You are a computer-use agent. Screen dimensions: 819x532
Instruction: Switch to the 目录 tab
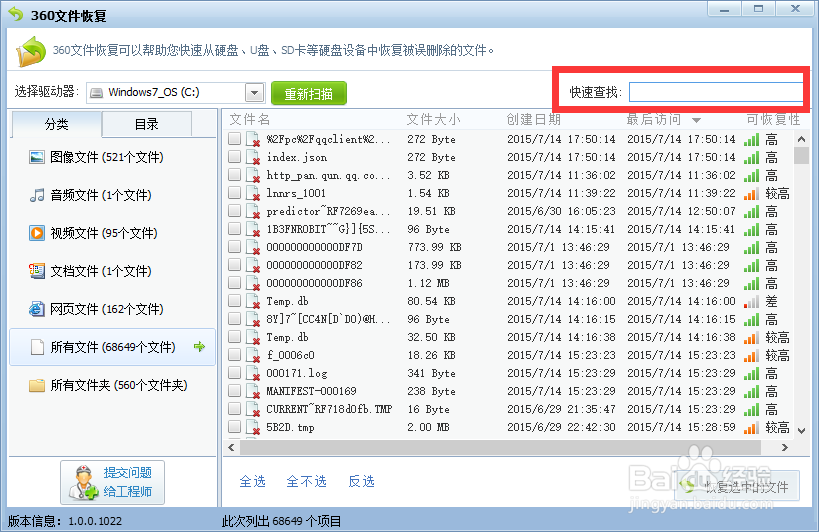tap(147, 124)
